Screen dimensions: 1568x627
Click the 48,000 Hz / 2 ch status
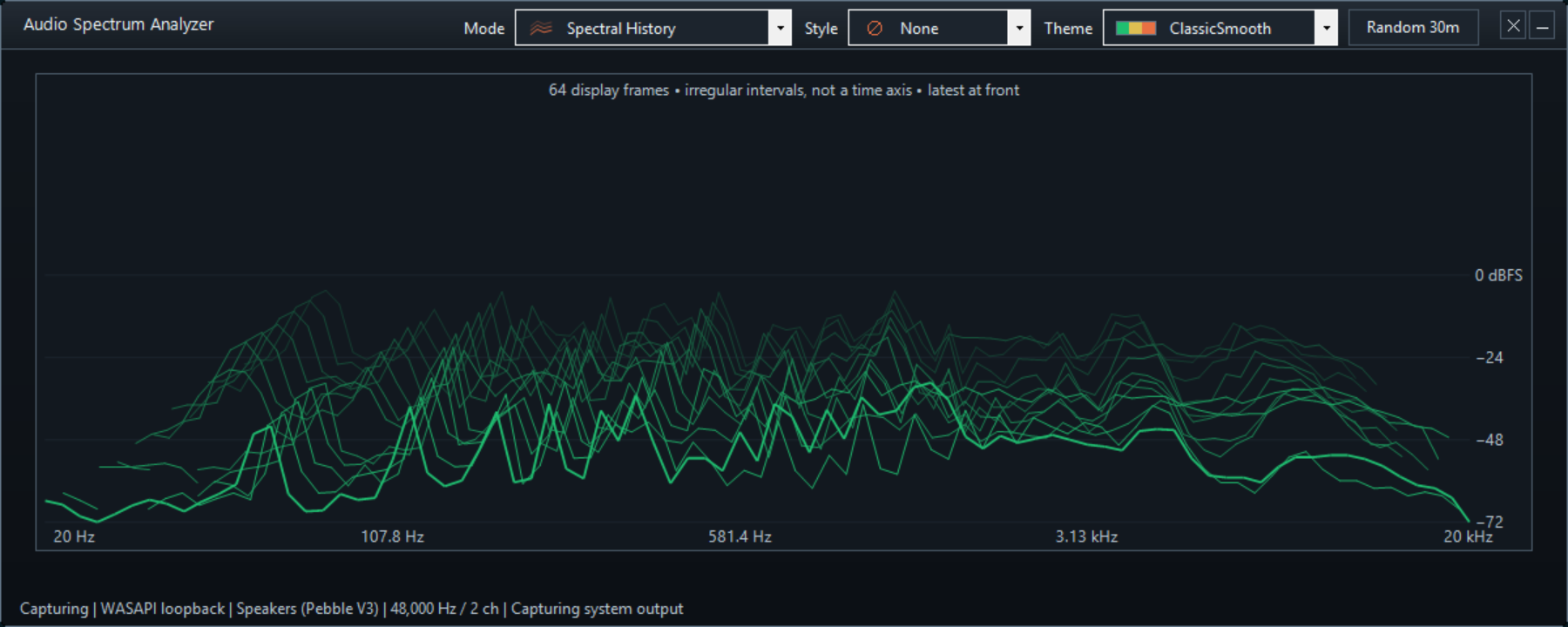[x=444, y=609]
